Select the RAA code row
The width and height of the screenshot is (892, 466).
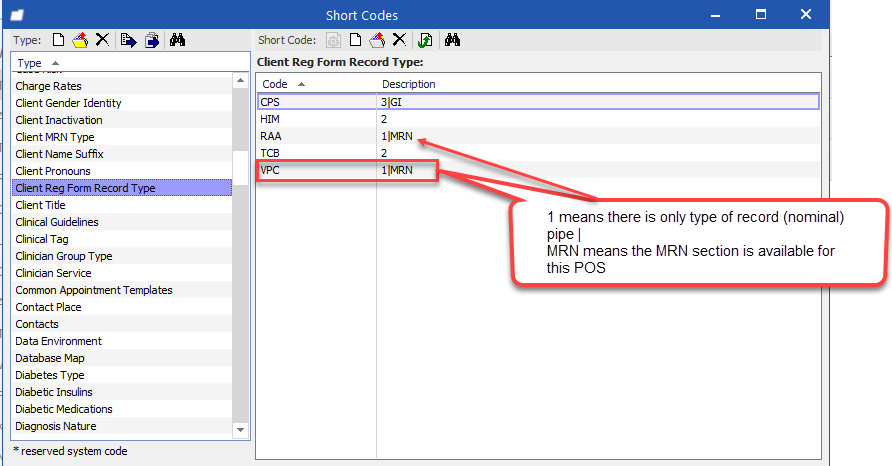click(538, 136)
